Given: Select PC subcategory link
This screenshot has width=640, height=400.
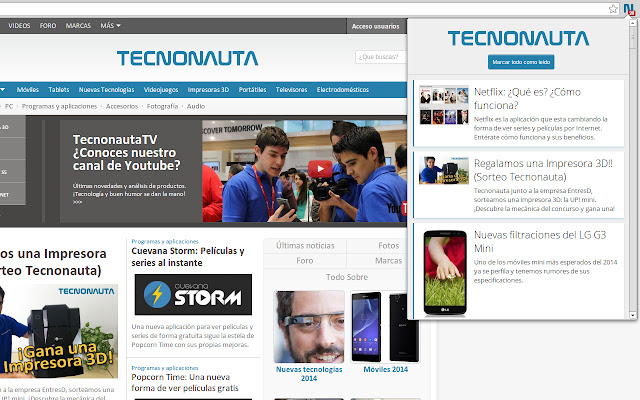Looking at the screenshot, I should click(x=9, y=106).
